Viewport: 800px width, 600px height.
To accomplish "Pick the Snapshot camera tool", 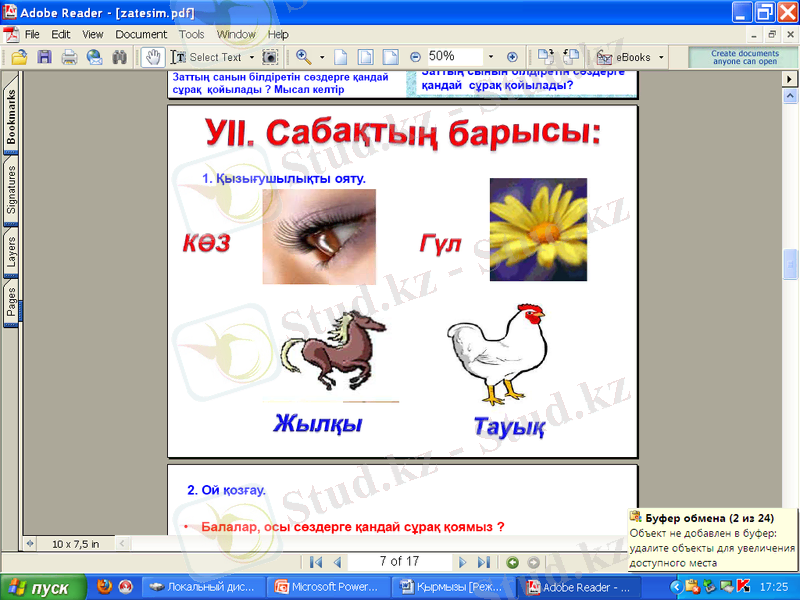I will click(270, 57).
